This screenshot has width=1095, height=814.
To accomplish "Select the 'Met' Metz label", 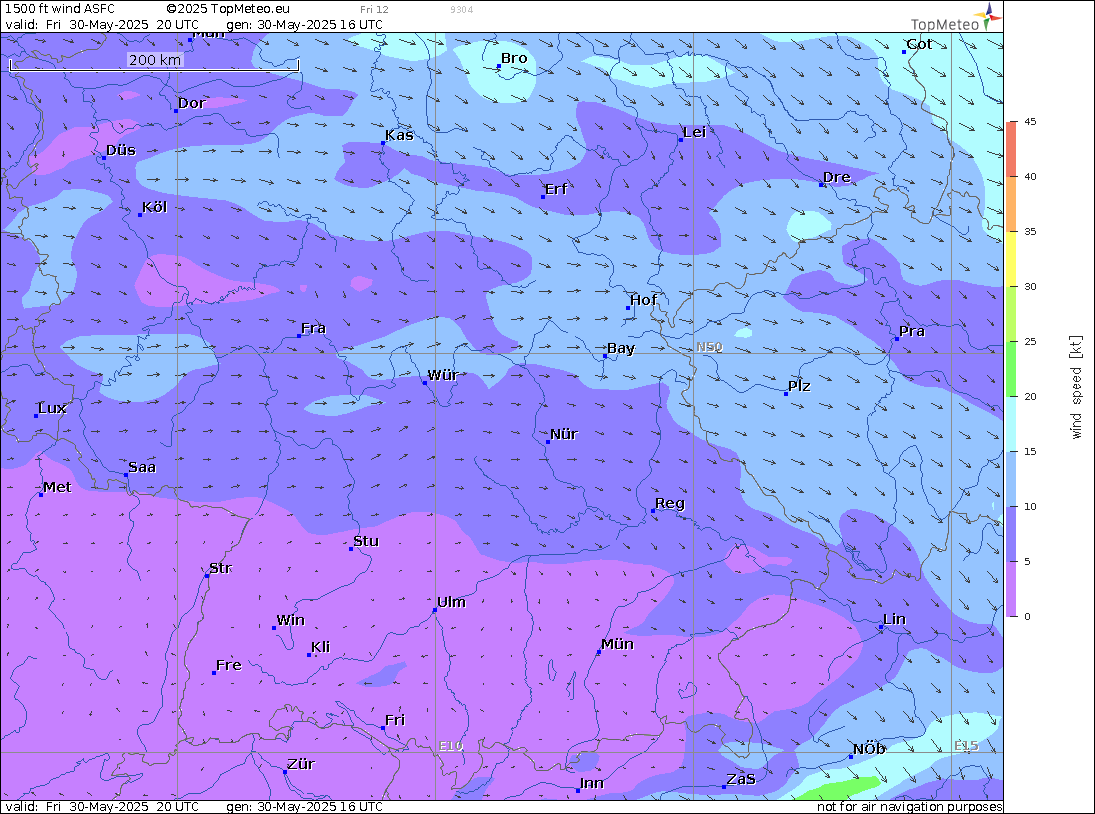I will tap(57, 487).
